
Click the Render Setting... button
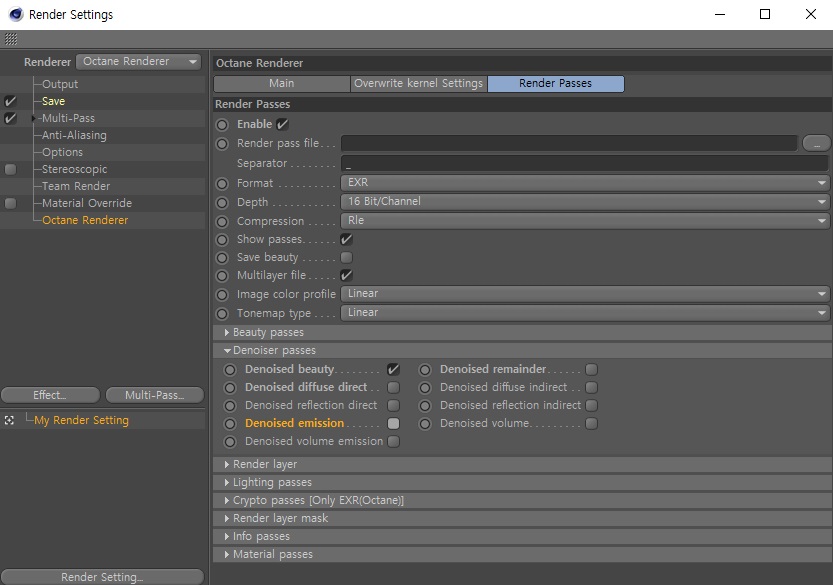point(103,577)
